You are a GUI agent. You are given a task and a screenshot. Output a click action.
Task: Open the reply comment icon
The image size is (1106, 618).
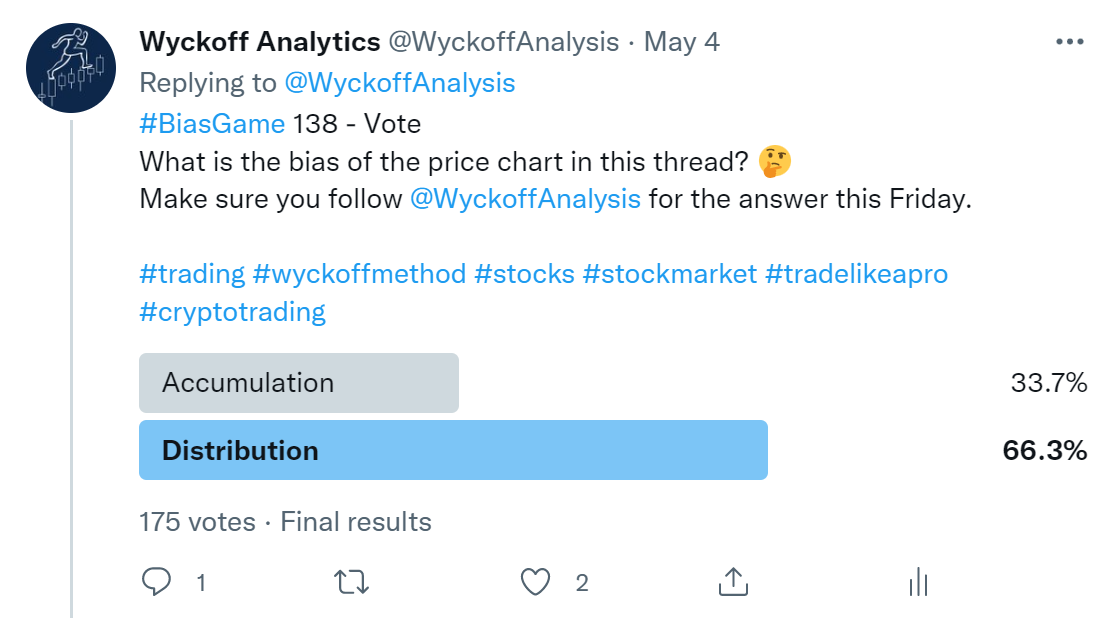click(x=156, y=582)
